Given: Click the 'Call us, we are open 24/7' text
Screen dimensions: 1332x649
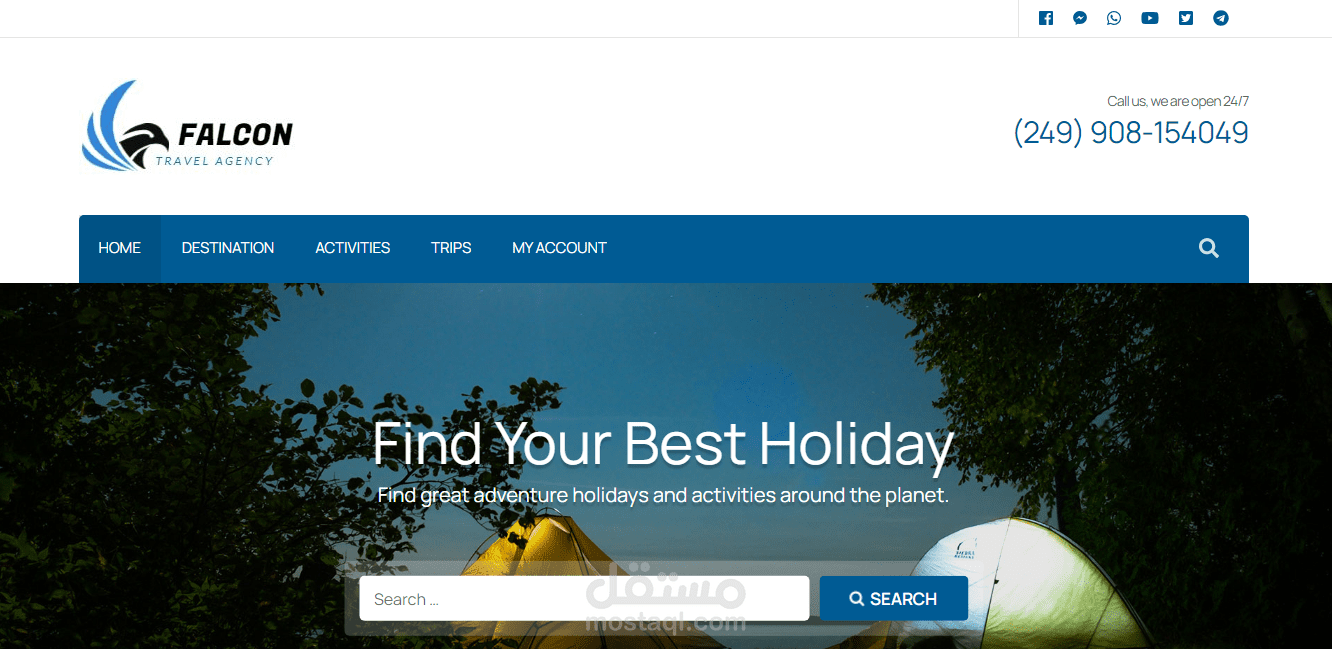Looking at the screenshot, I should point(1178,101).
